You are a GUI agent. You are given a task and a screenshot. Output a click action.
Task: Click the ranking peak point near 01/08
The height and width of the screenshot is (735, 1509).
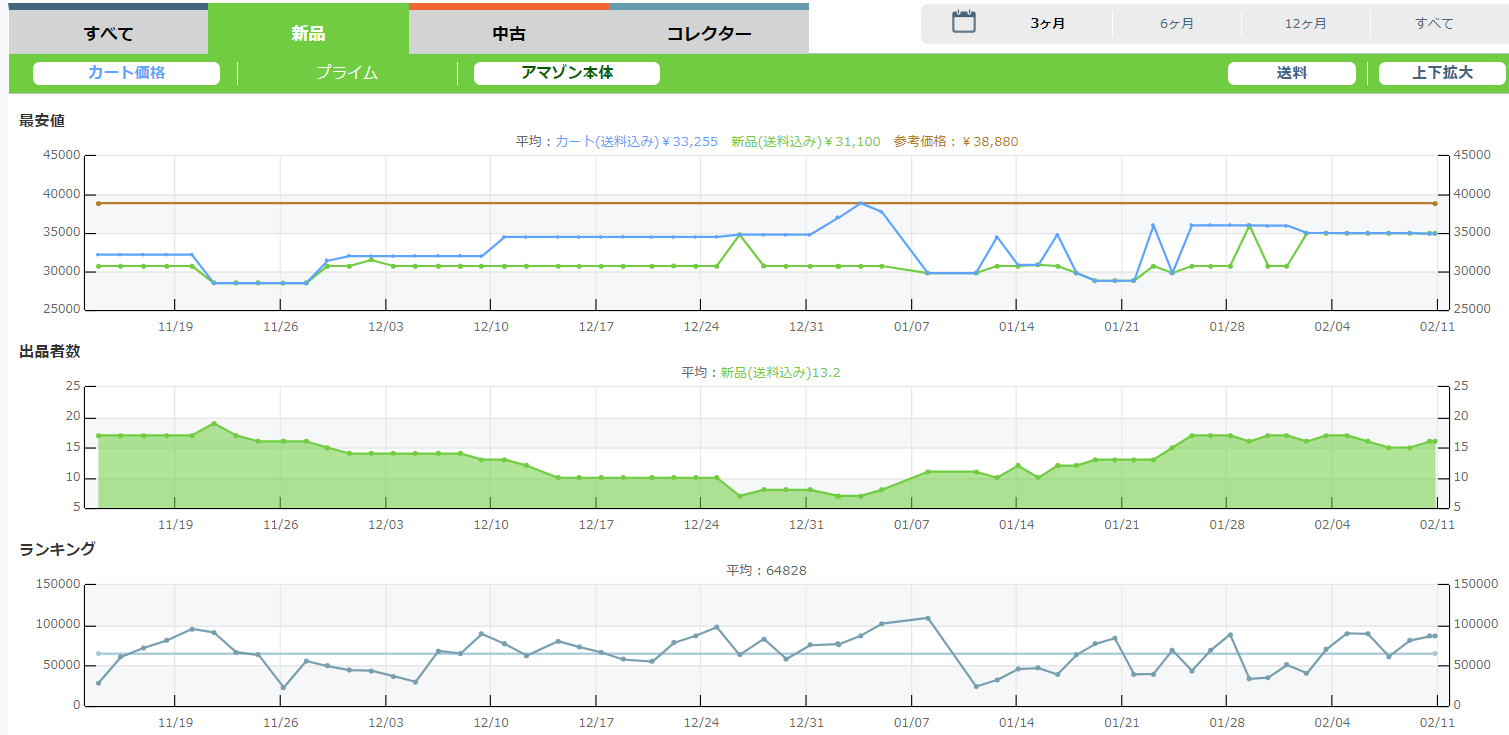point(928,618)
